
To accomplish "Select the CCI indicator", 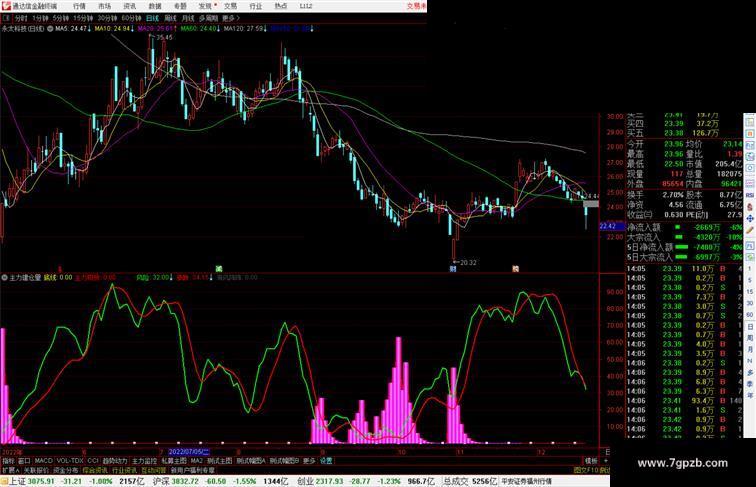I will click(93, 461).
